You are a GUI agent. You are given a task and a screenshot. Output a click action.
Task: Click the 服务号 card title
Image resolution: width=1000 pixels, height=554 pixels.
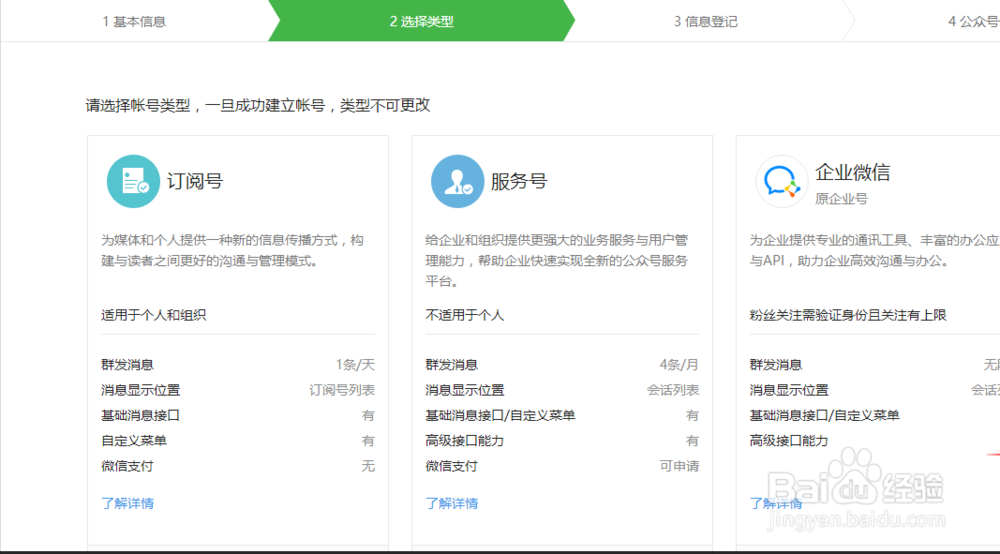point(519,181)
